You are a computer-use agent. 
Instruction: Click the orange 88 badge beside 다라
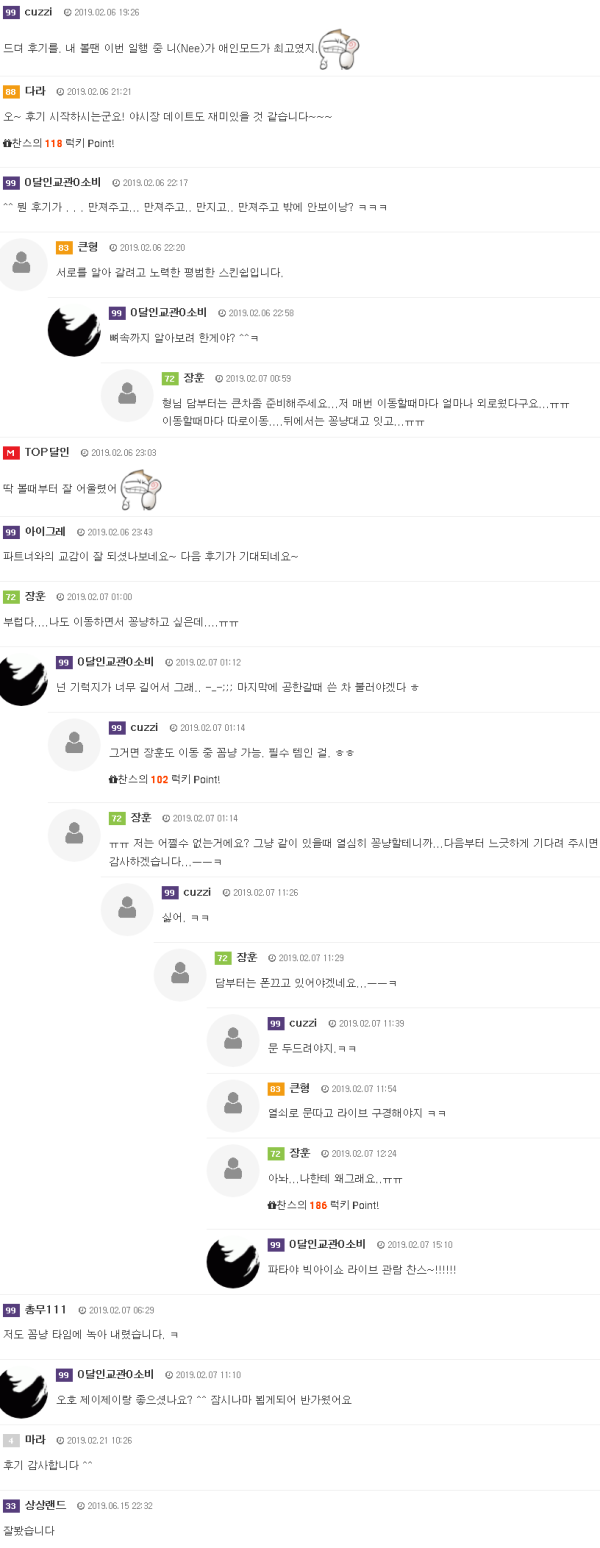coord(11,91)
